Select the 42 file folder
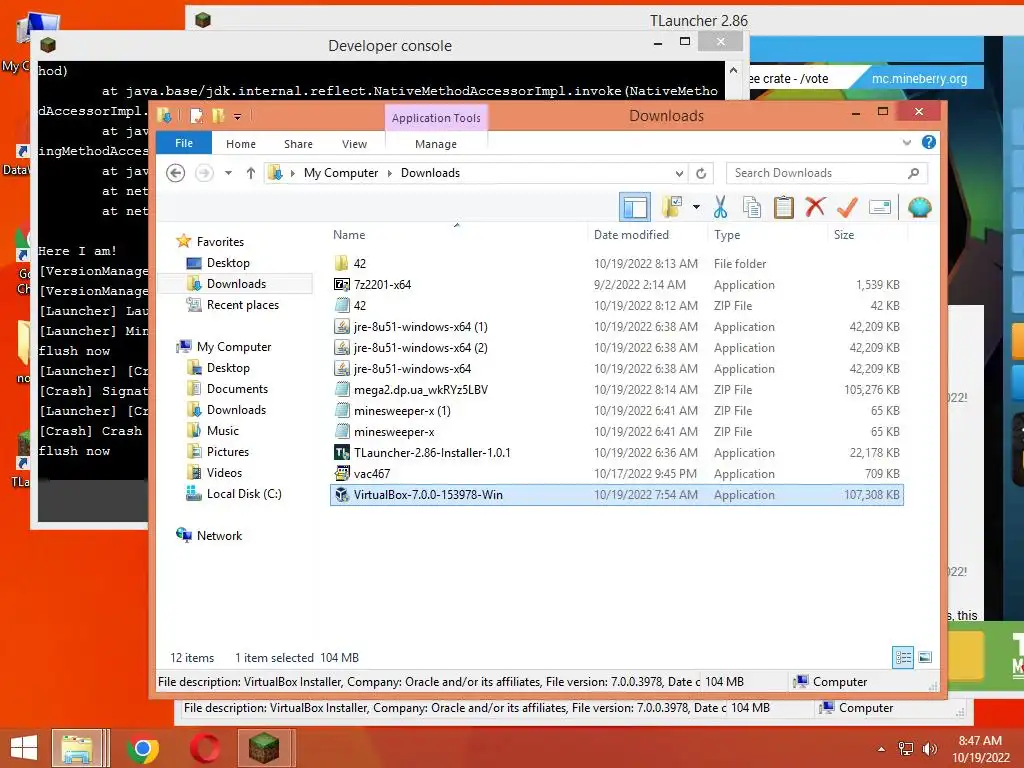Screen dimensions: 1024x768 click(x=616, y=264)
